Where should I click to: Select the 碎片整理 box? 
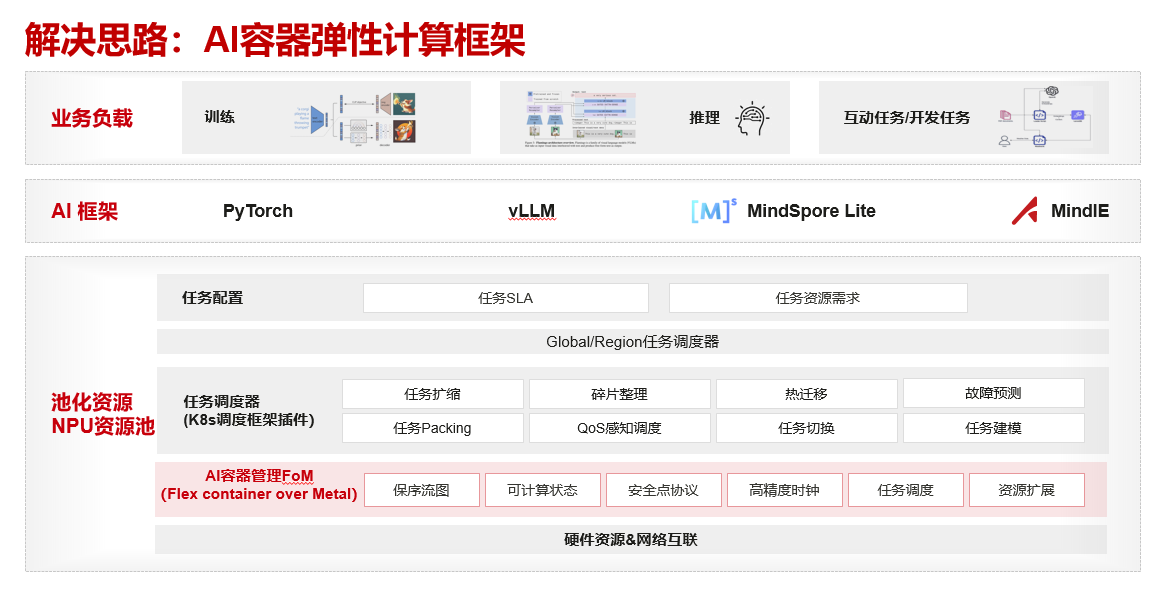pyautogui.click(x=619, y=394)
